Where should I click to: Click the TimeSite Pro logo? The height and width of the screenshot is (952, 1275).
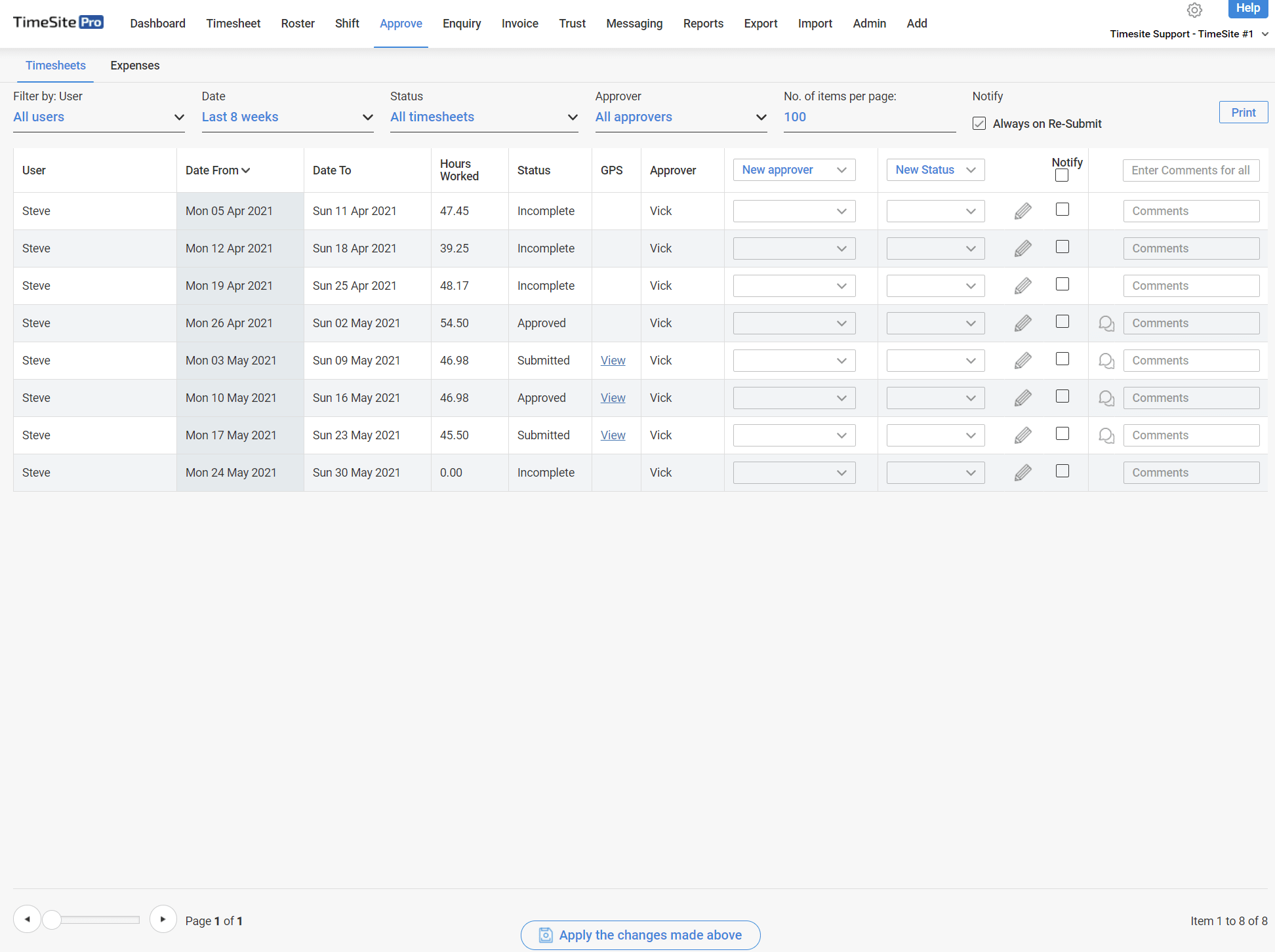pyautogui.click(x=58, y=22)
